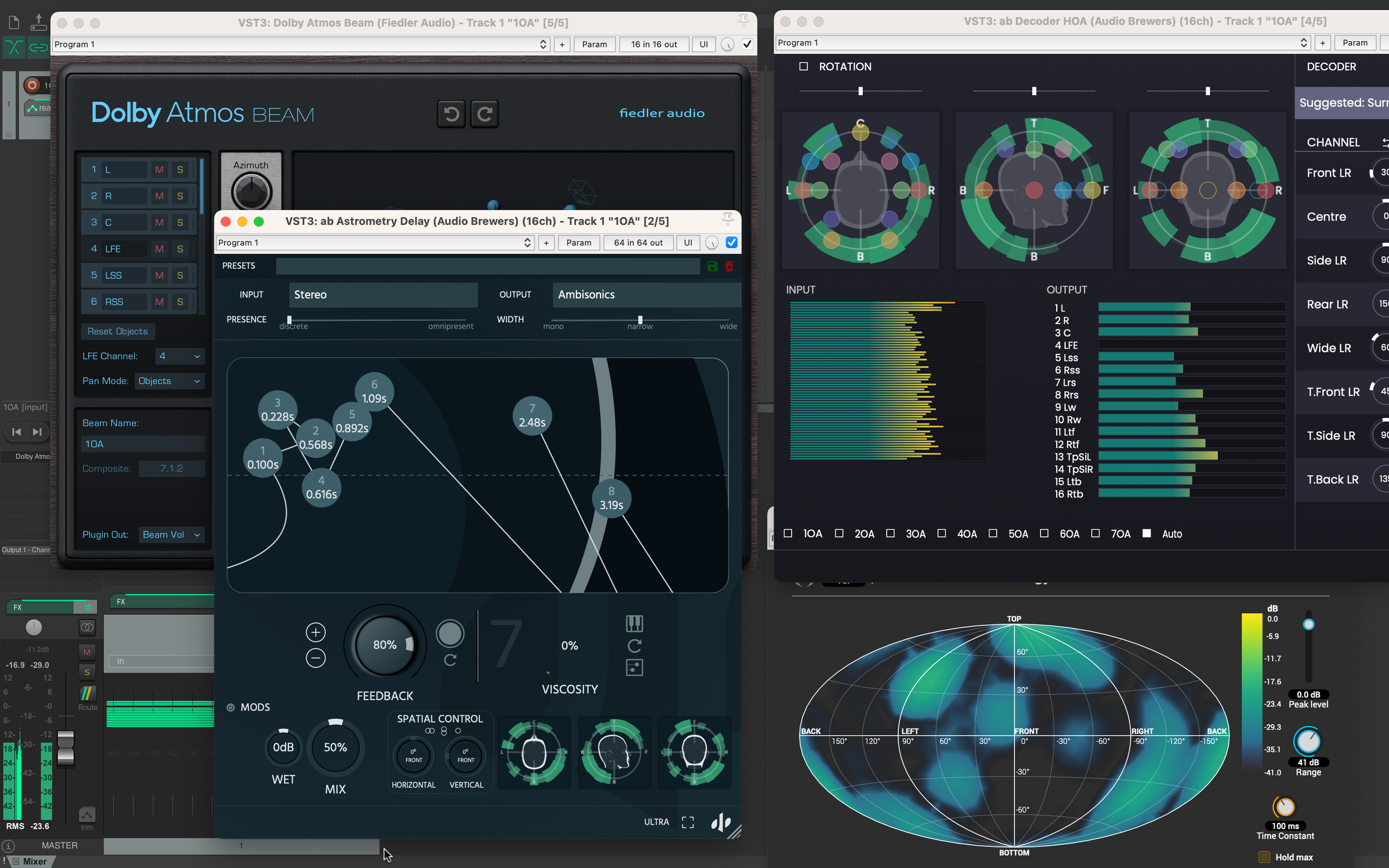The width and height of the screenshot is (1389, 868).
Task: Select delay node 7 at 2.48s
Action: [532, 415]
